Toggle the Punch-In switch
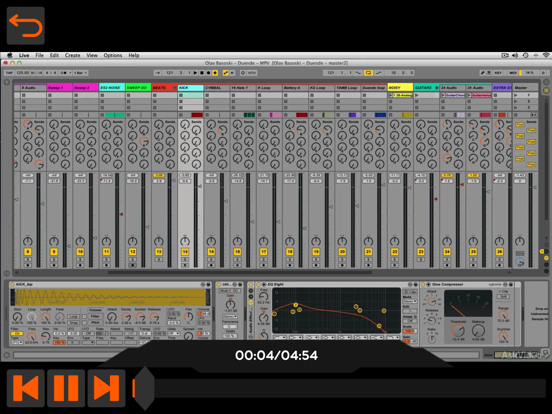Viewport: 552px width, 414px height. [x=358, y=73]
